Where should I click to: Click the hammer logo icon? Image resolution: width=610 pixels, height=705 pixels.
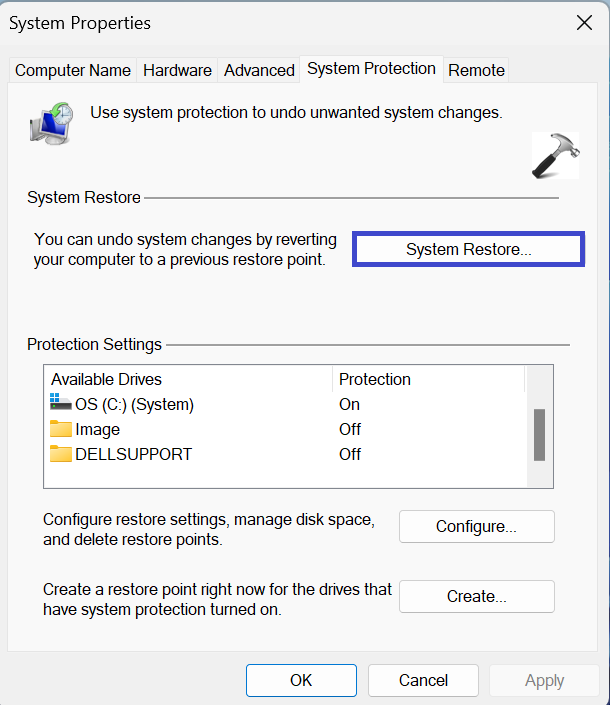[x=554, y=155]
